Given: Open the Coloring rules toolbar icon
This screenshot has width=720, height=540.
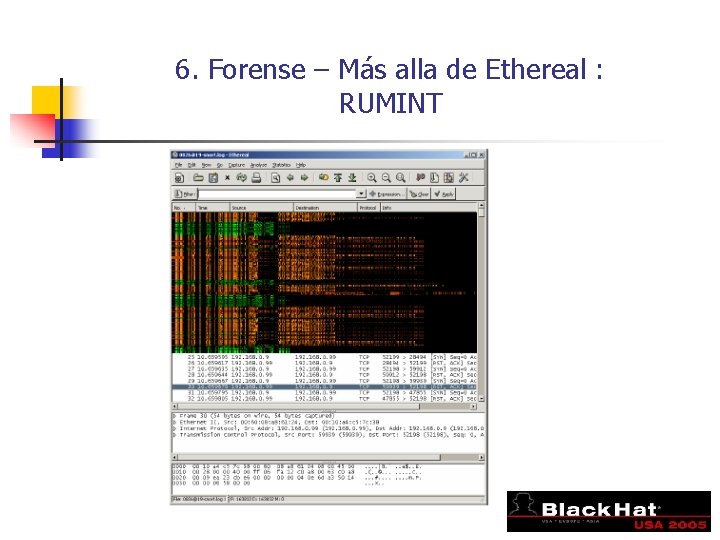Looking at the screenshot, I should point(449,178).
